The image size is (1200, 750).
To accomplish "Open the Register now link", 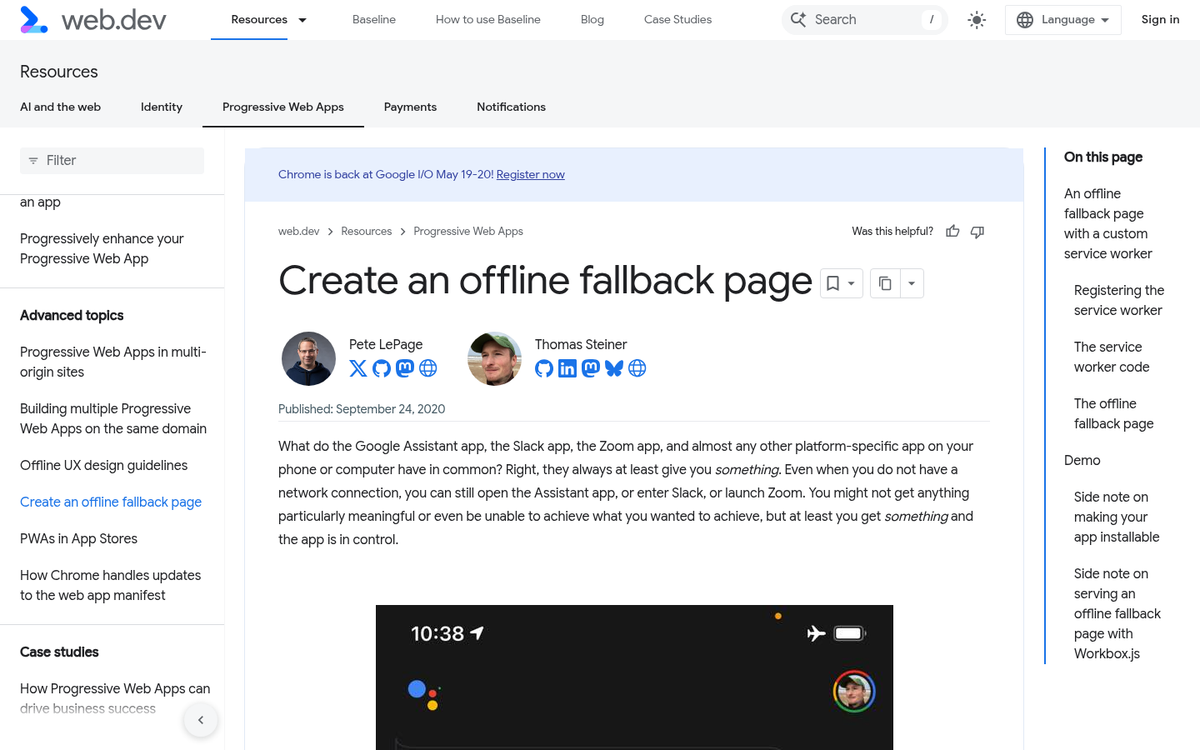I will [530, 174].
